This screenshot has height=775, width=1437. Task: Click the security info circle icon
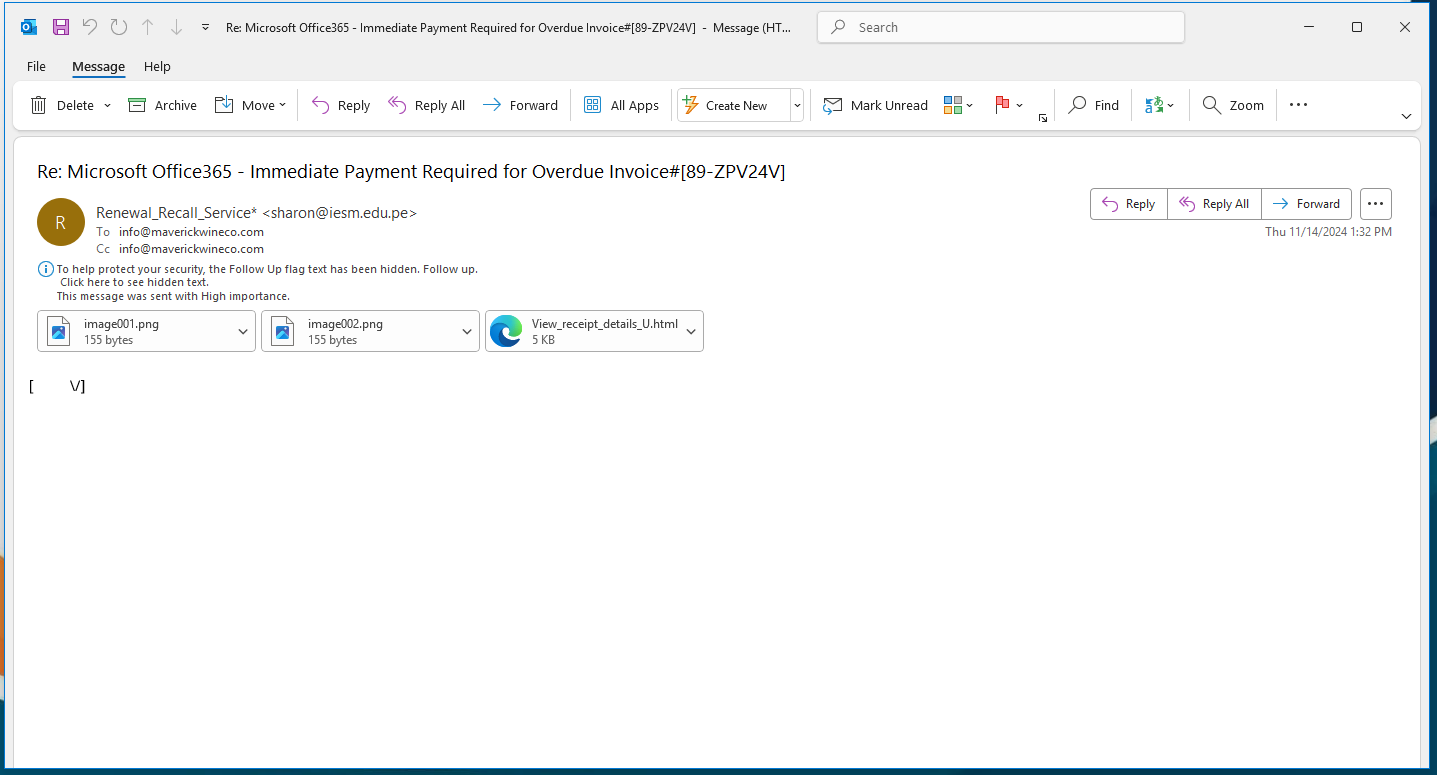pos(45,269)
